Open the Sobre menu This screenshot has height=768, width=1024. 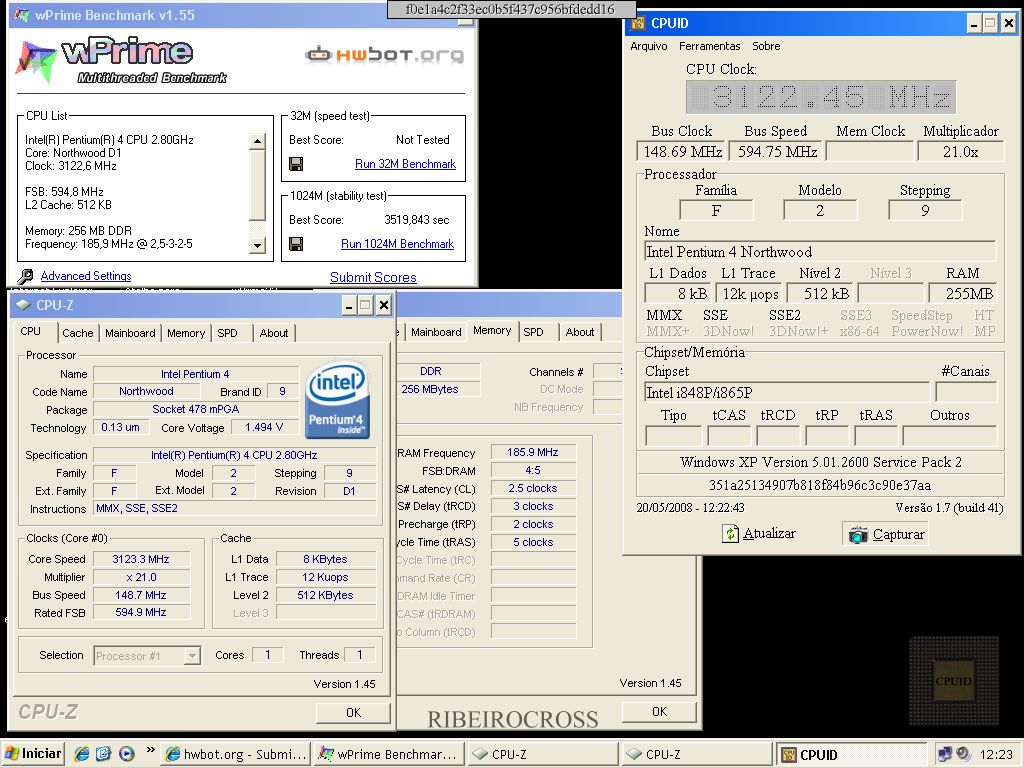[x=766, y=46]
